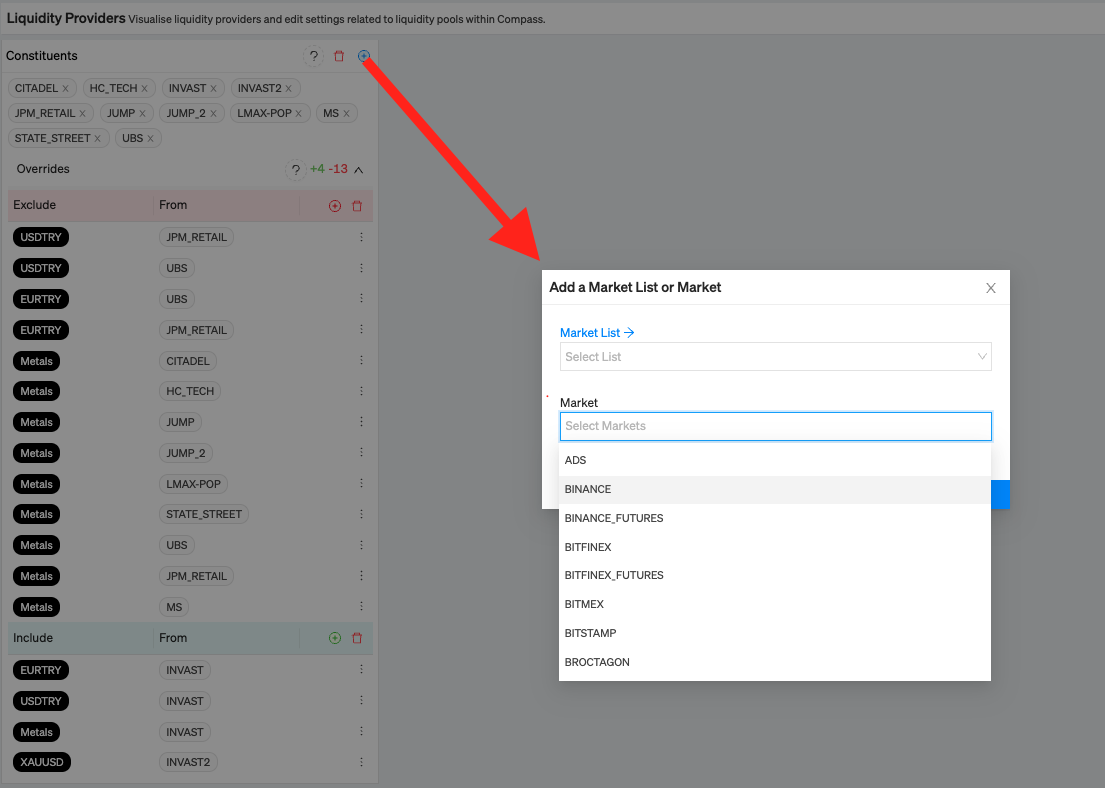Click the INVAST2 source tag in Include
1105x788 pixels.
tap(188, 762)
